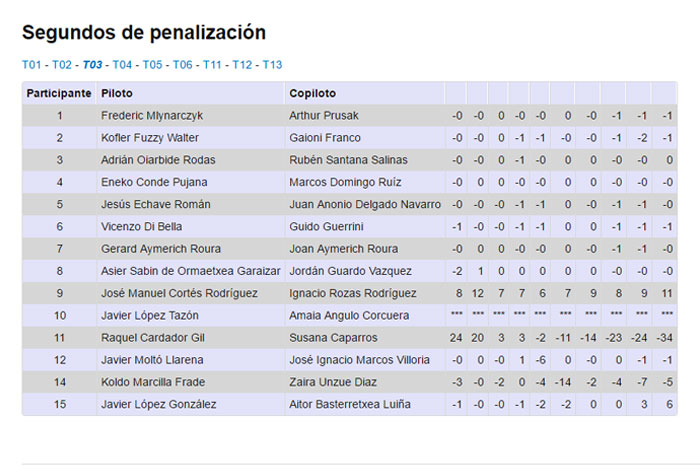Select pilot José Manuel Cortés Rodríguez
Screen dimensions: 700x467
pyautogui.click(x=179, y=294)
